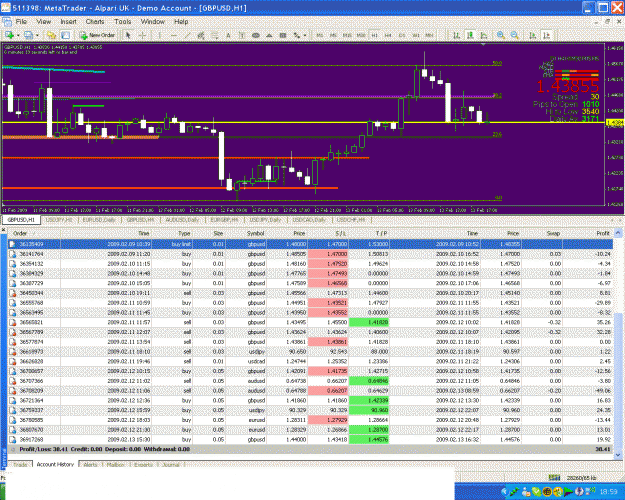Select the Cursor arrow tool
Image resolution: width=625 pixels, height=500 pixels.
point(128,35)
